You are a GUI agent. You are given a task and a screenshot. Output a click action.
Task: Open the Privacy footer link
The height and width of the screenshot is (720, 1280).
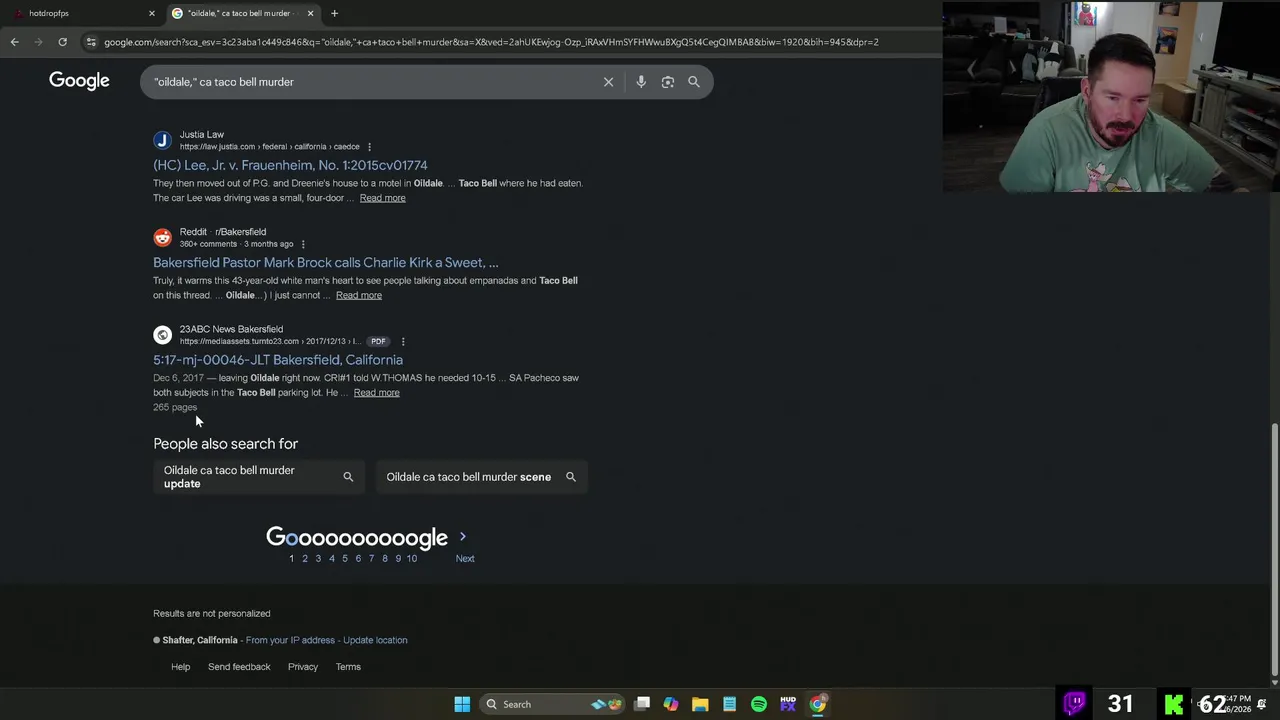(x=303, y=667)
